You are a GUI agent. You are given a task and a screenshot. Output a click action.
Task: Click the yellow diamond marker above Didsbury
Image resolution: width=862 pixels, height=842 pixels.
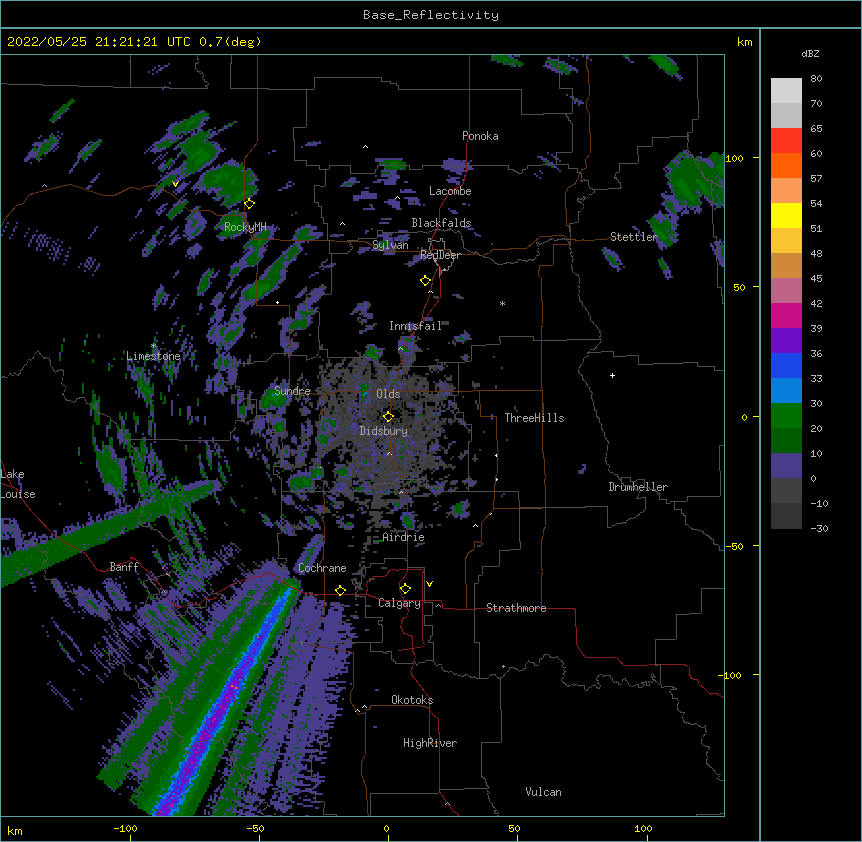[x=388, y=417]
